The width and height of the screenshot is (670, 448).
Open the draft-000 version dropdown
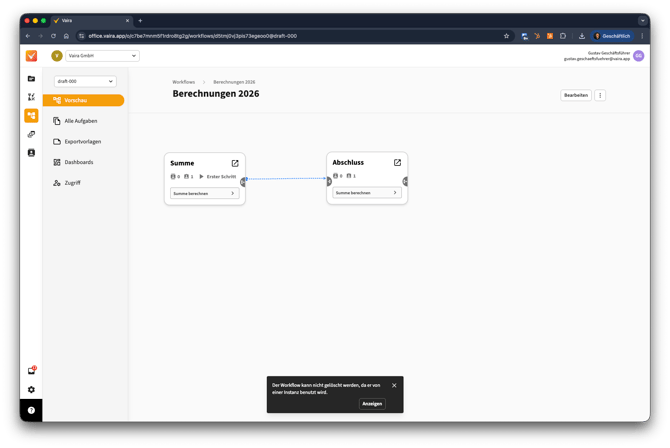pos(85,81)
